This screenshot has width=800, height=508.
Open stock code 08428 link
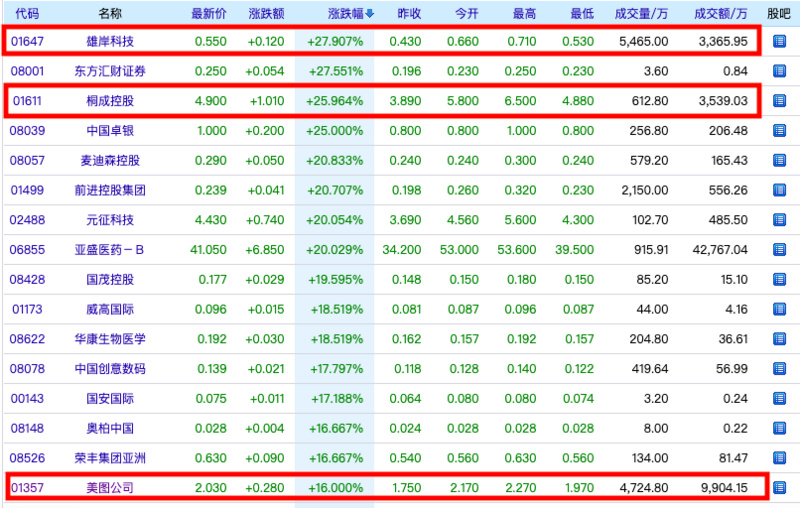[27, 279]
